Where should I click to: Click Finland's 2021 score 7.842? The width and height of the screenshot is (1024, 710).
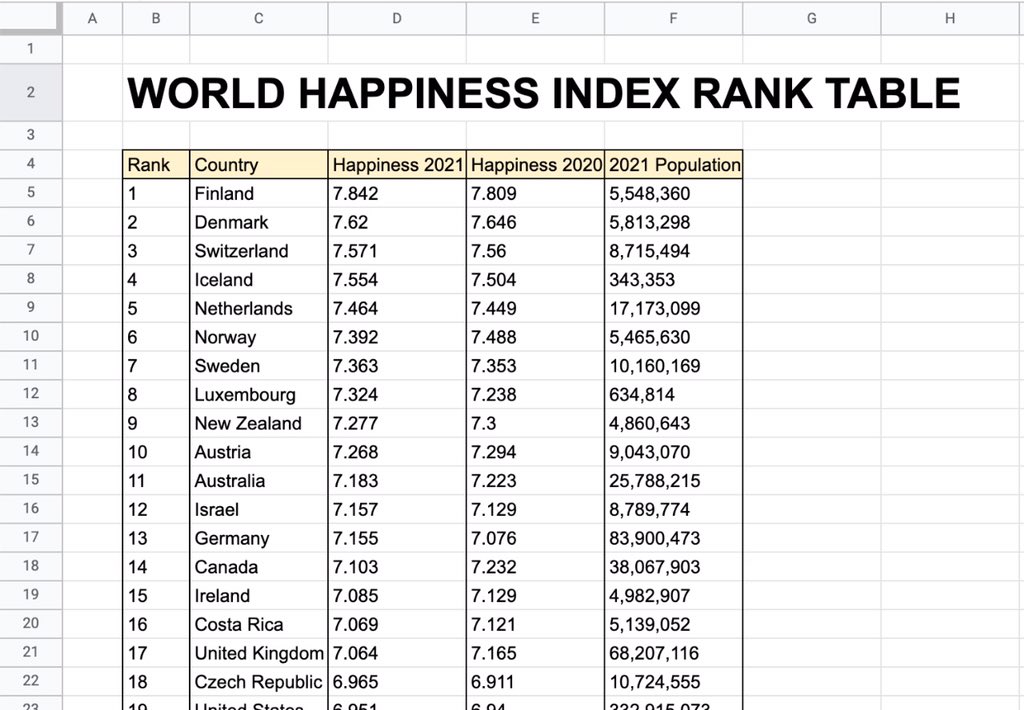(x=397, y=193)
